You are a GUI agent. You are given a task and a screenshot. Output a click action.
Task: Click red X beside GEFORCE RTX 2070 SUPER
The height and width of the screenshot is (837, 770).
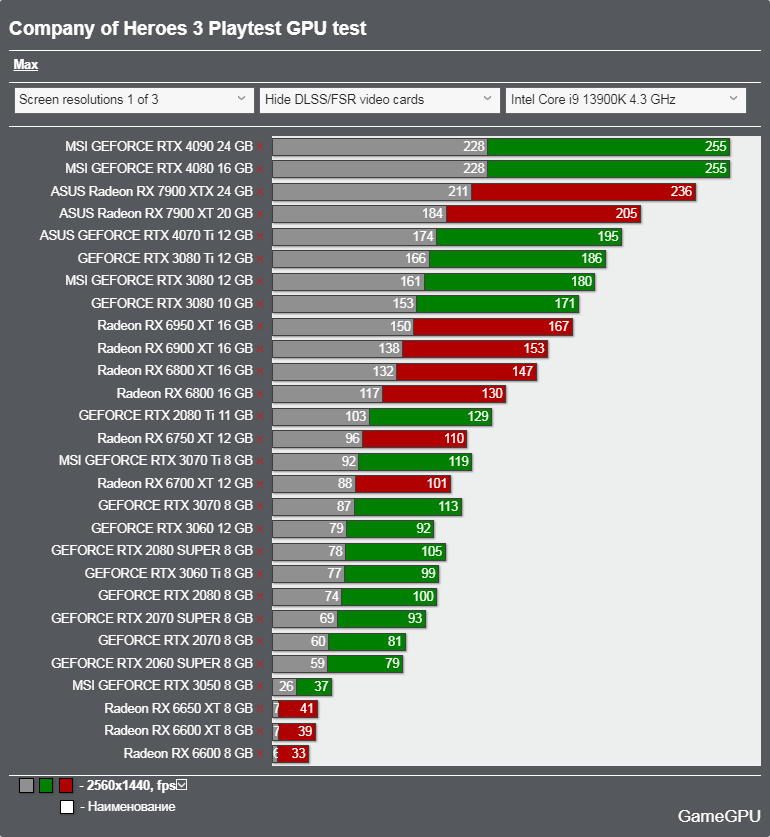[x=260, y=619]
